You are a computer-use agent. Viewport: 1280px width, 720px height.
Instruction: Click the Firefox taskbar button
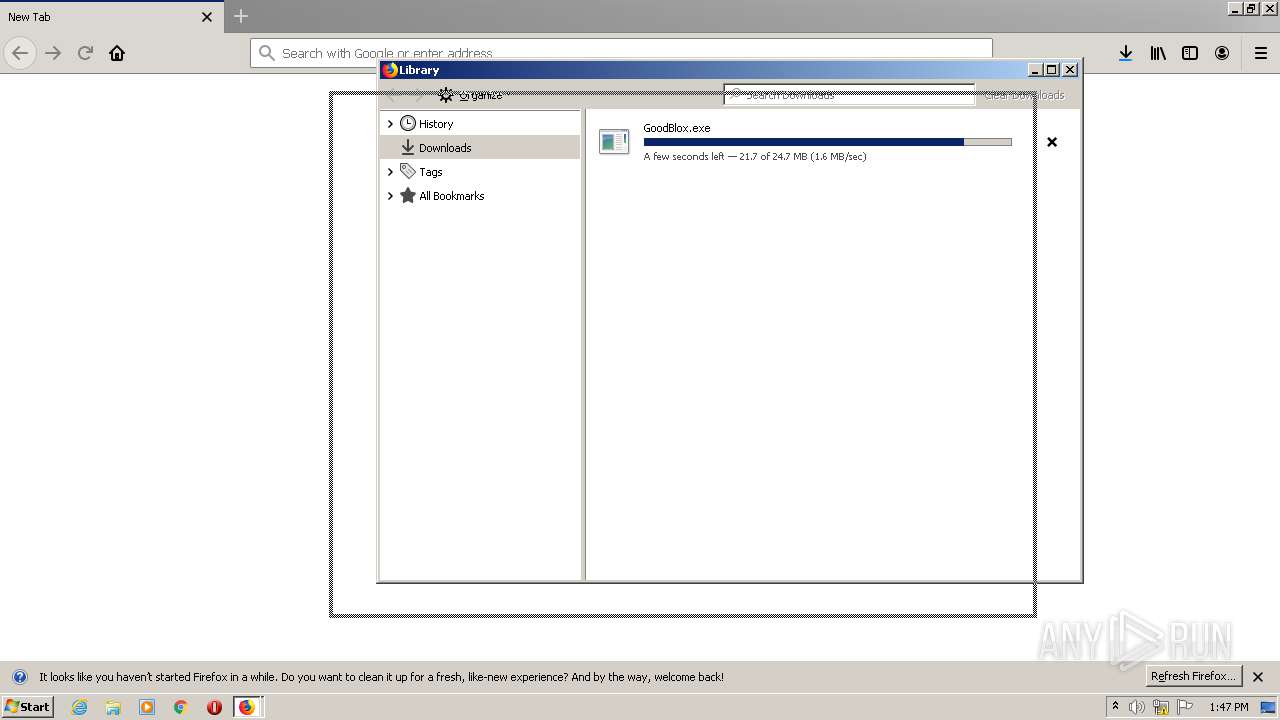click(x=247, y=707)
